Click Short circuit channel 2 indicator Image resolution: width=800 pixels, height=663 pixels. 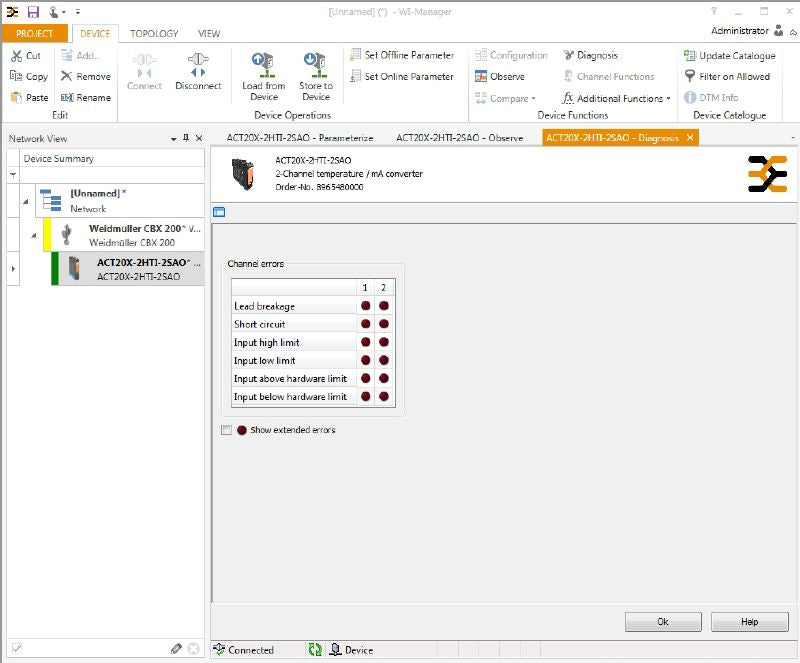(384, 324)
